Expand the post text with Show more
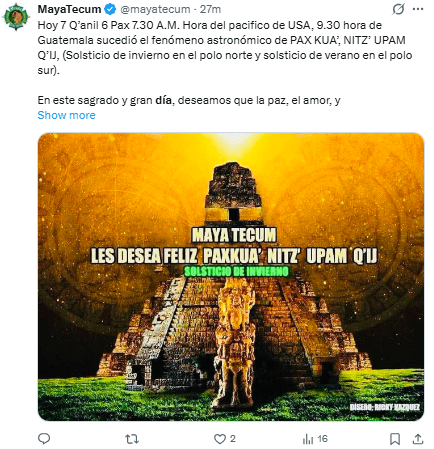This screenshot has height=449, width=434. click(x=66, y=115)
